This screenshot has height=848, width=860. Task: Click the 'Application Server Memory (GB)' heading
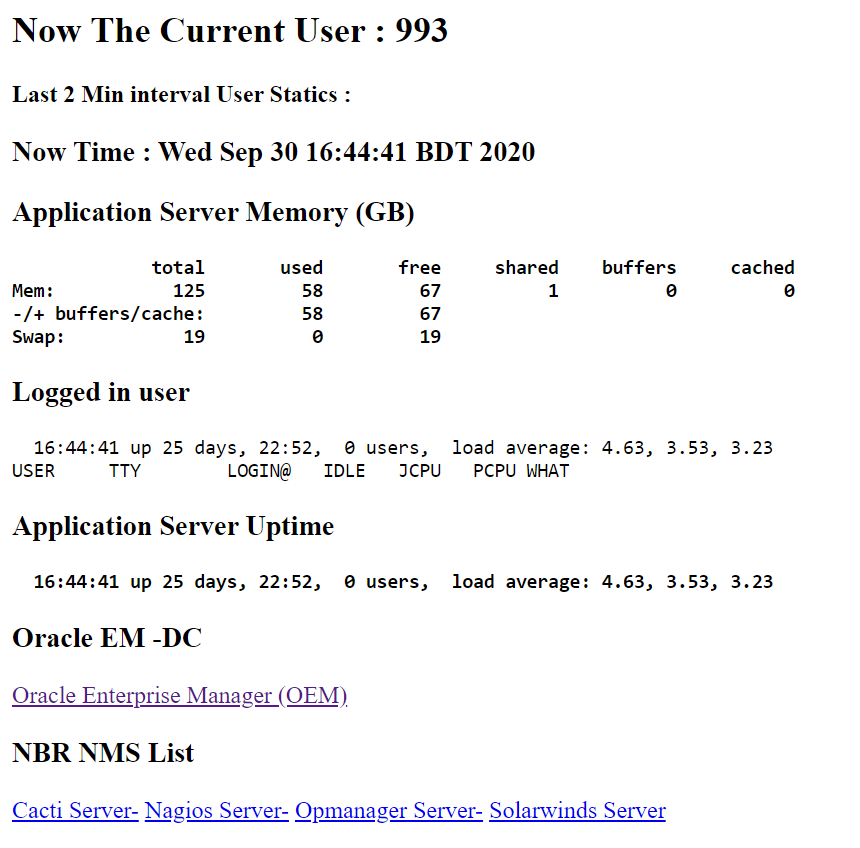pos(213,212)
